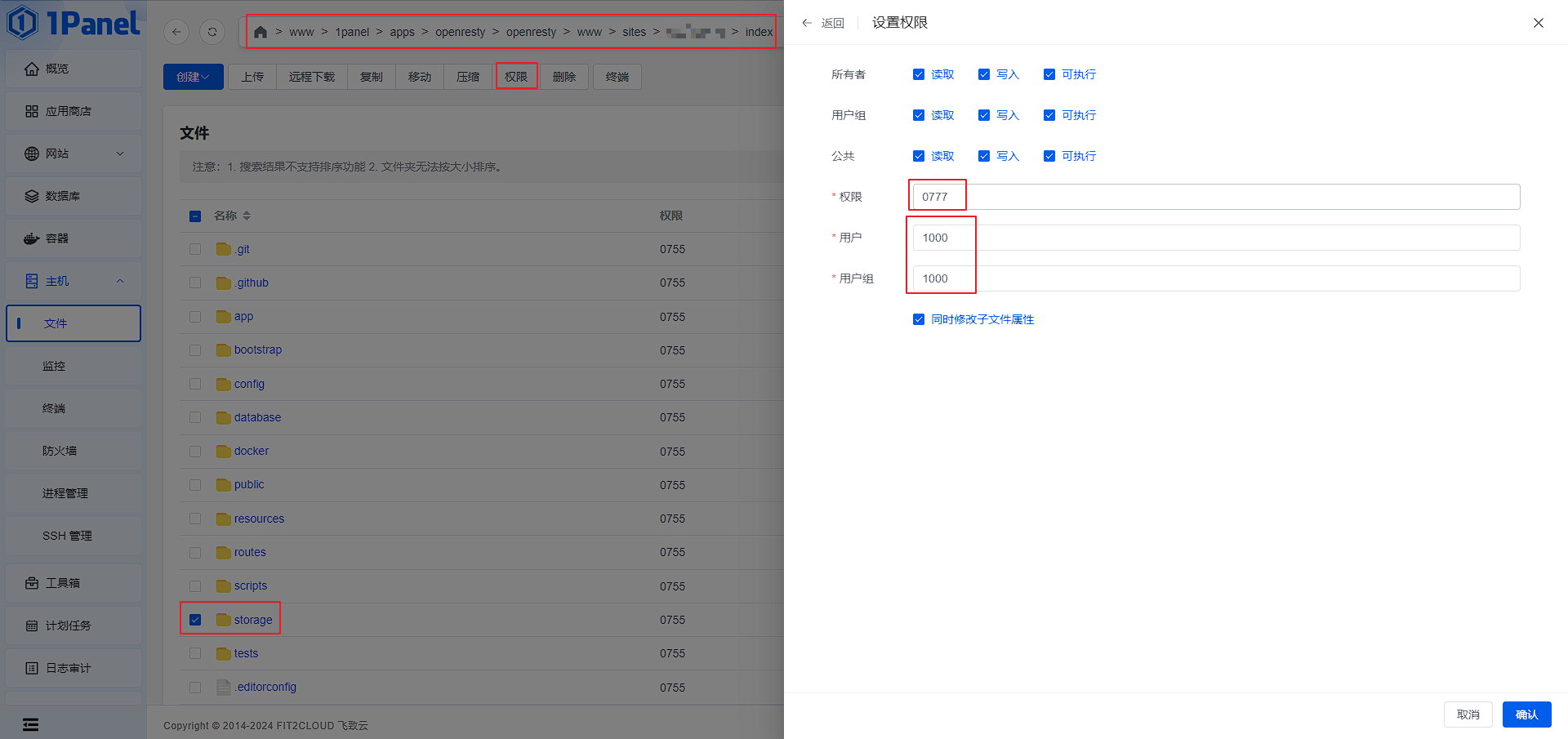This screenshot has width=1568, height=739.
Task: Click the 用户组 input field showing 1000
Action: coord(1216,278)
